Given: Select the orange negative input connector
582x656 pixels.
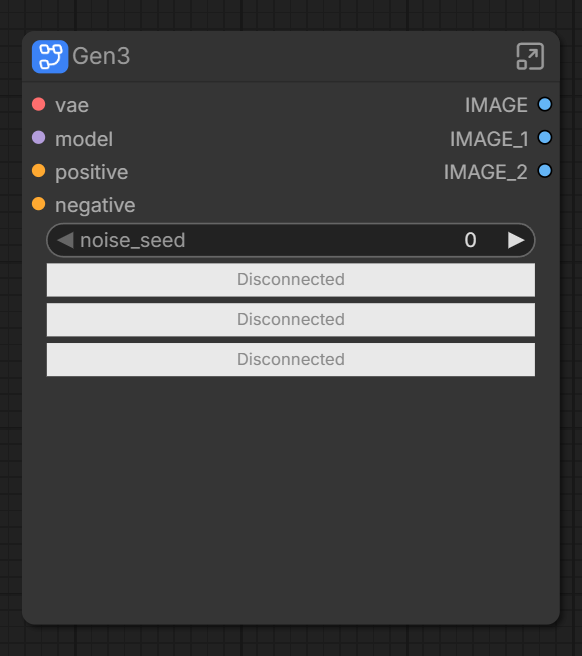Looking at the screenshot, I should 38,204.
